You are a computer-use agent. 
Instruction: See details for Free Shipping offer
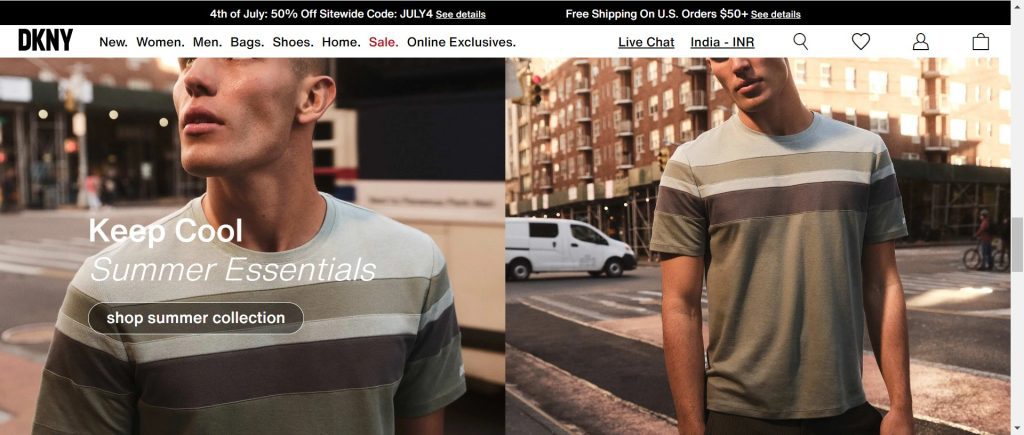[775, 14]
